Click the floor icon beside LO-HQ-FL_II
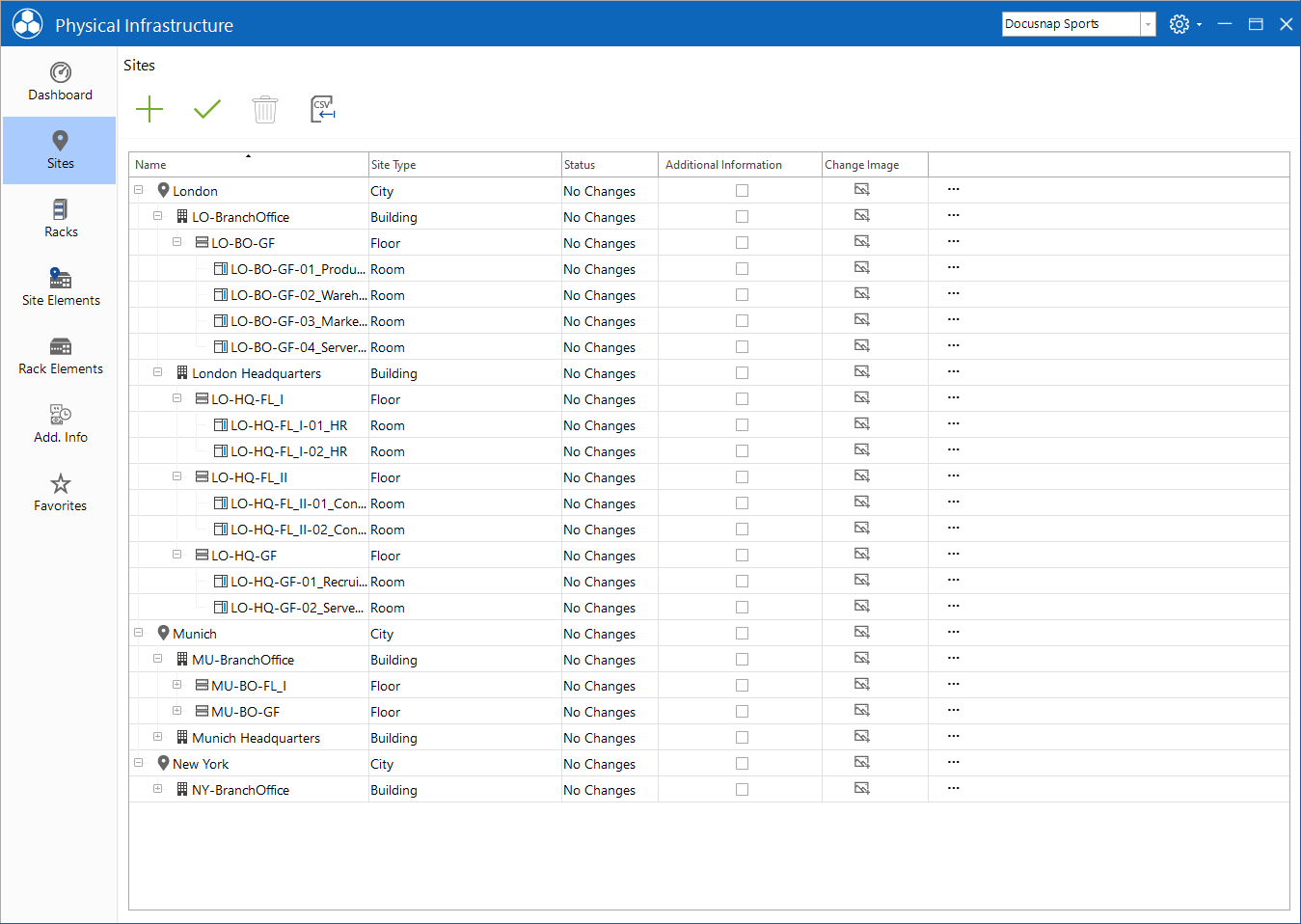1301x924 pixels. 202,476
